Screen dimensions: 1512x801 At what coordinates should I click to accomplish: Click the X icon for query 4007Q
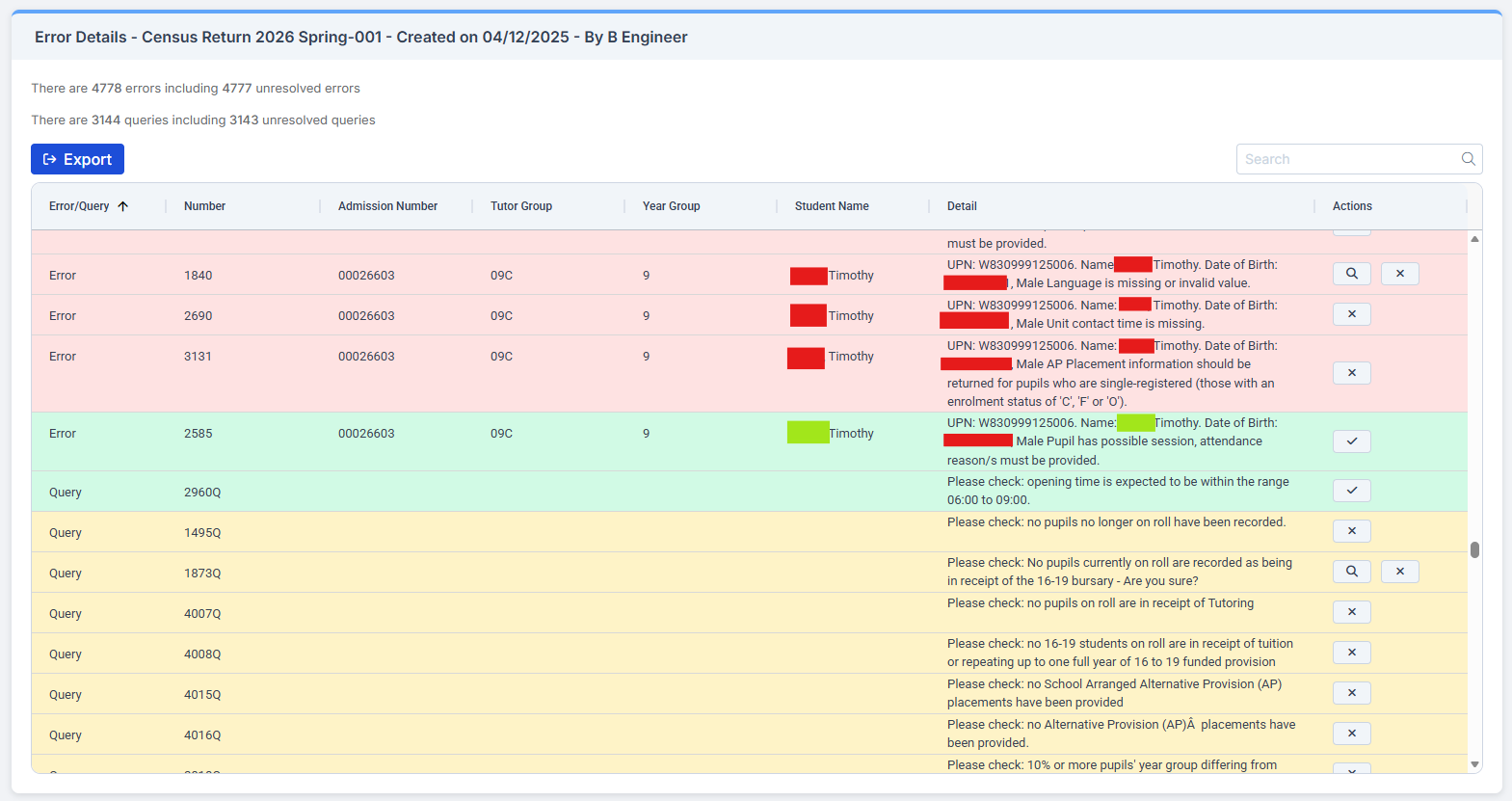pyautogui.click(x=1351, y=612)
